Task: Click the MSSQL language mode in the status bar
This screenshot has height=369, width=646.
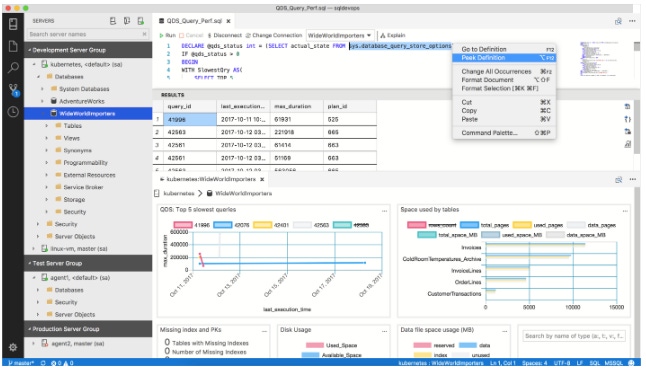Action: click(613, 363)
